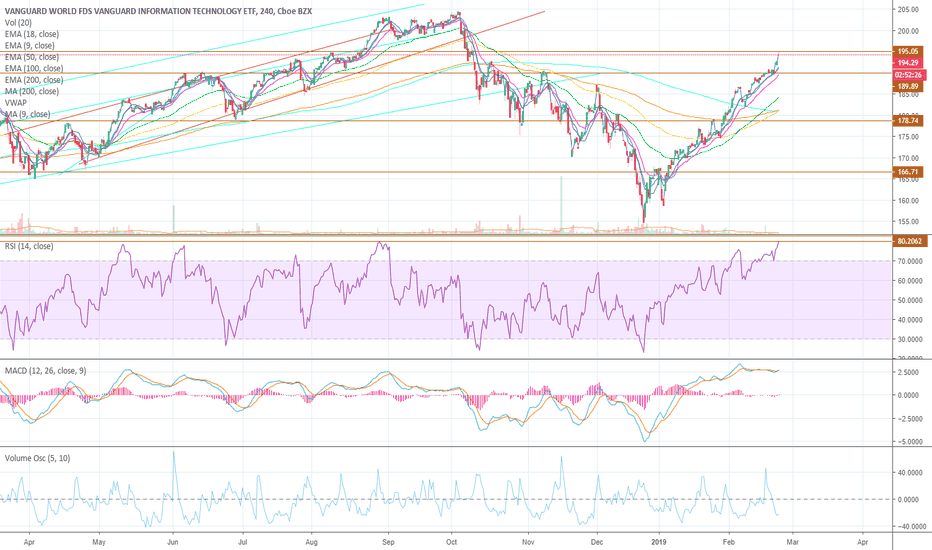Click the Sep date on time axis

click(x=388, y=542)
